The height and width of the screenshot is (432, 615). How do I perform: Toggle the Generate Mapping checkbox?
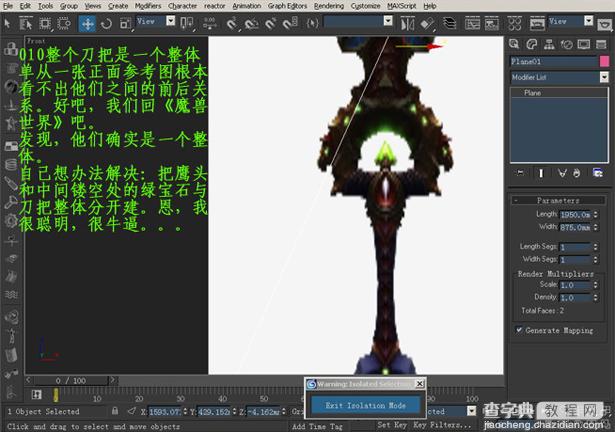[x=519, y=330]
